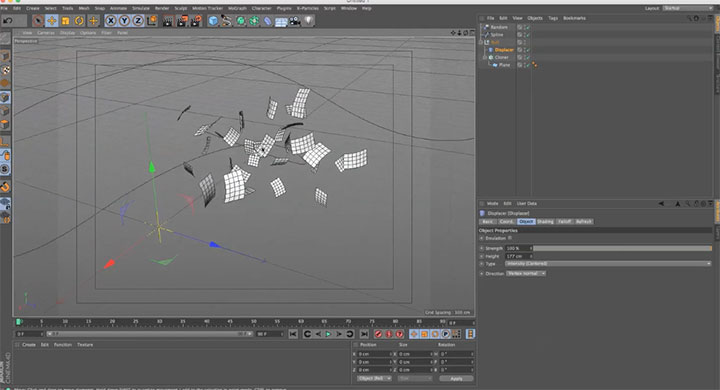Image resolution: width=720 pixels, height=390 pixels.
Task: Select the Scale tool
Action: tap(66, 21)
